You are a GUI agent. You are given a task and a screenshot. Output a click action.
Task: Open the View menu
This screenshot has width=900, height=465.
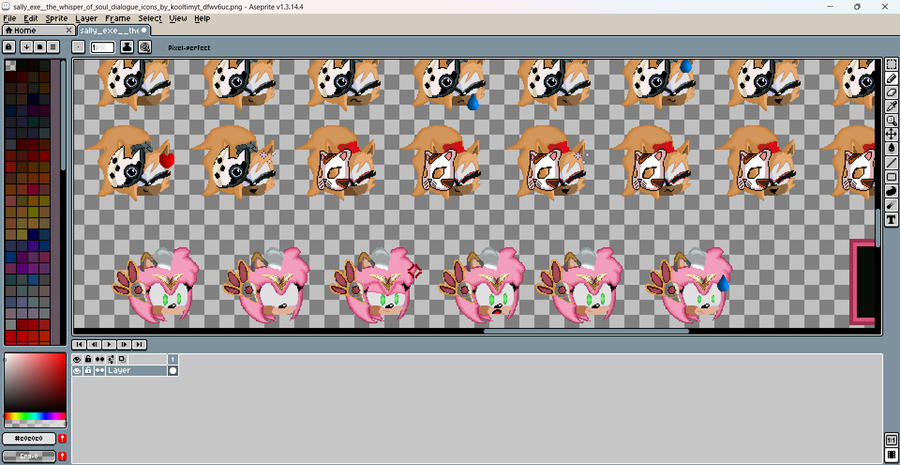point(178,18)
